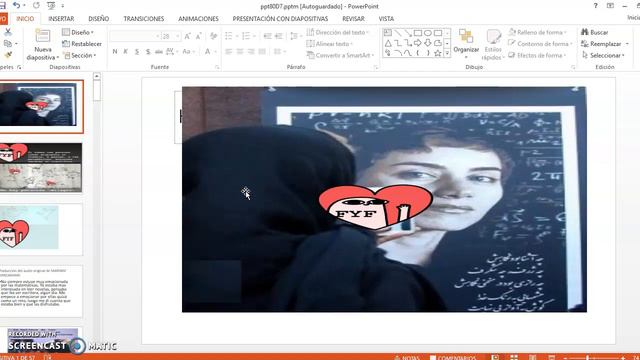Click the Undo arrow in quick access toolbar

point(16,5)
